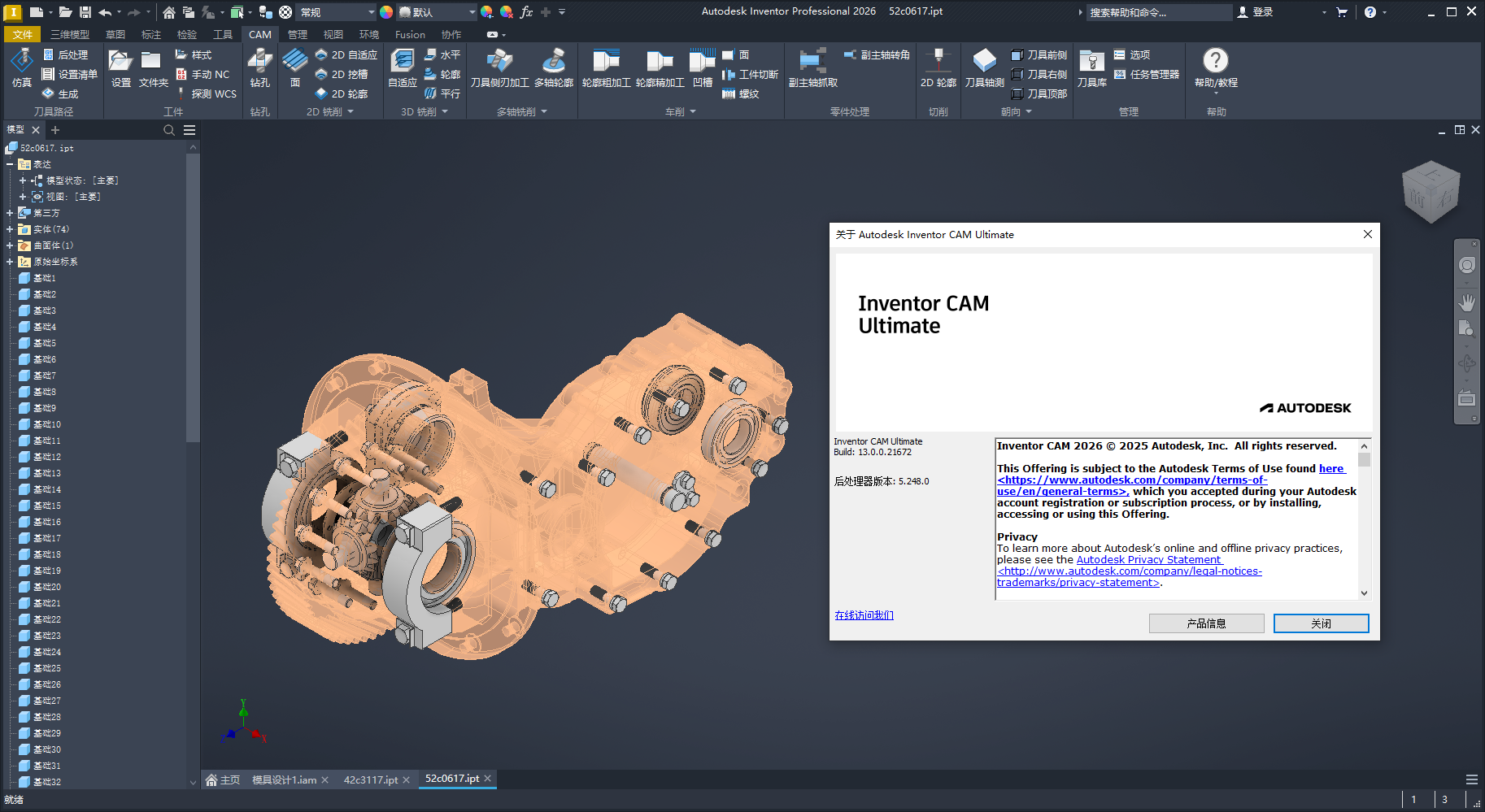Open 选项 CAM options
Image resolution: width=1485 pixels, height=812 pixels.
pos(1132,54)
